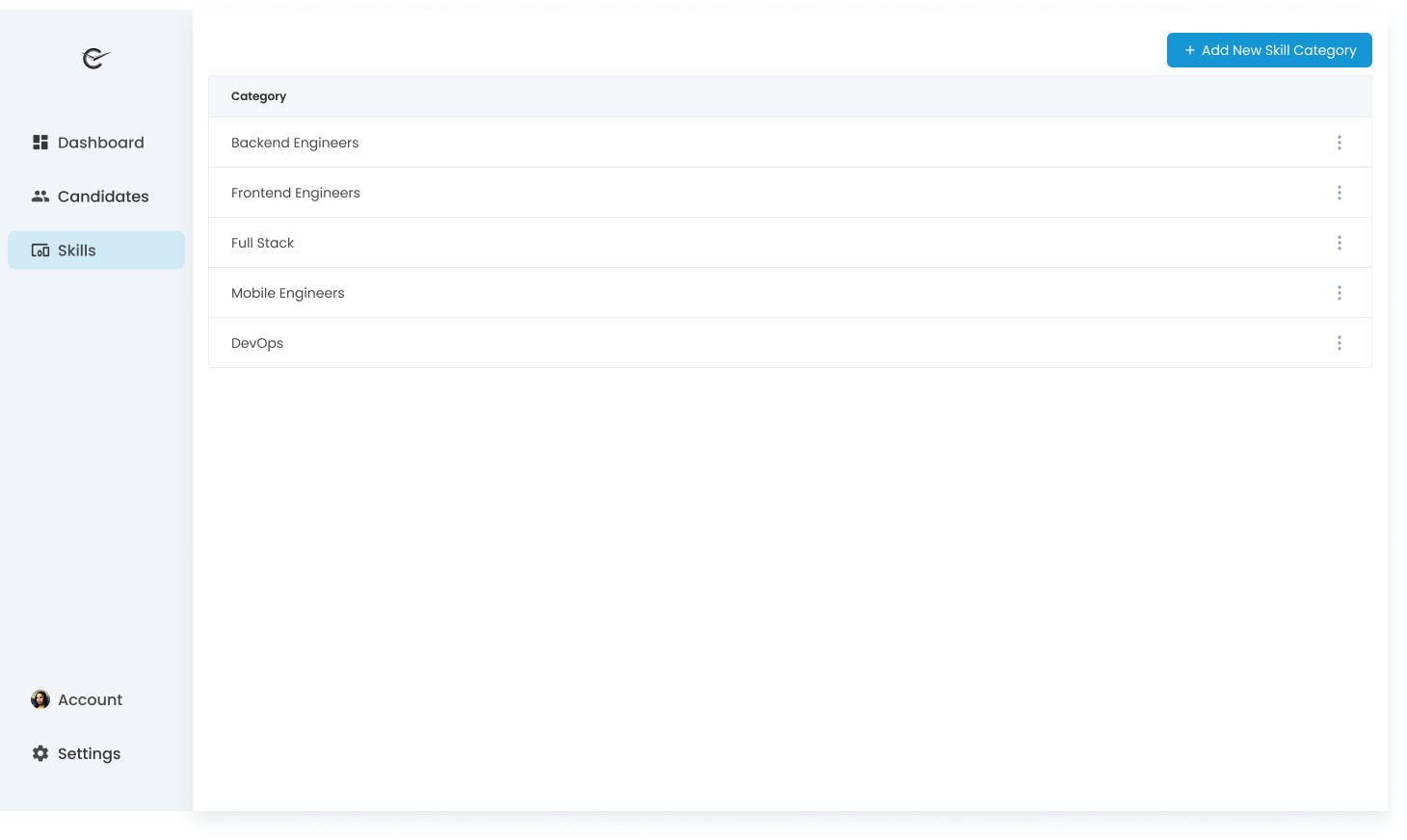Open the kebab menu for Backend Engineers
Image resolution: width=1407 pixels, height=840 pixels.
coord(1340,142)
